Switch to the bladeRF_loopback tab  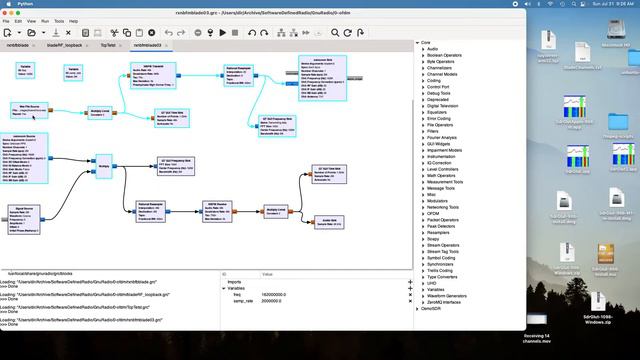tap(64, 45)
